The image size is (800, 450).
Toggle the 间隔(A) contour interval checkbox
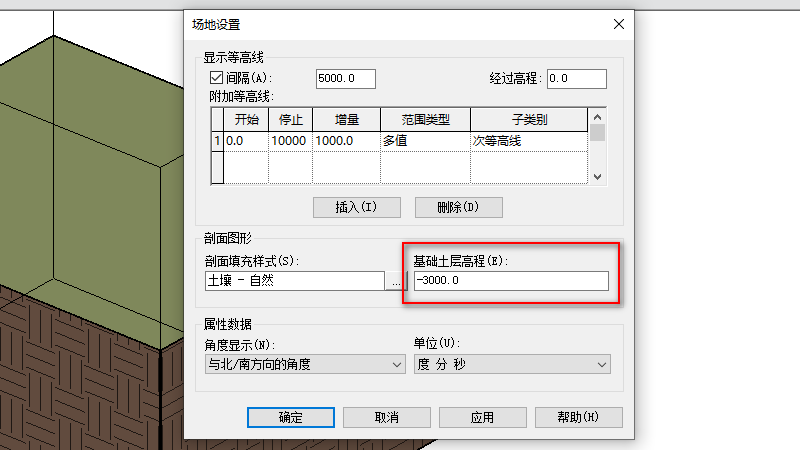[x=216, y=78]
